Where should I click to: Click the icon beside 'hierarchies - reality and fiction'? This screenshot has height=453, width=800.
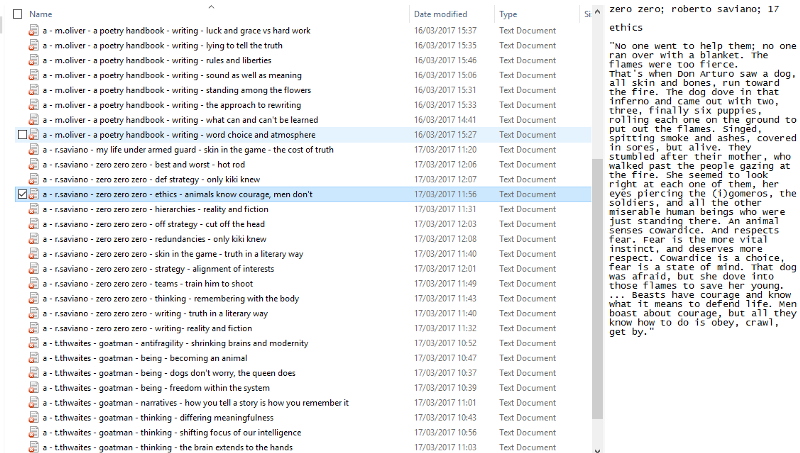pyautogui.click(x=35, y=209)
